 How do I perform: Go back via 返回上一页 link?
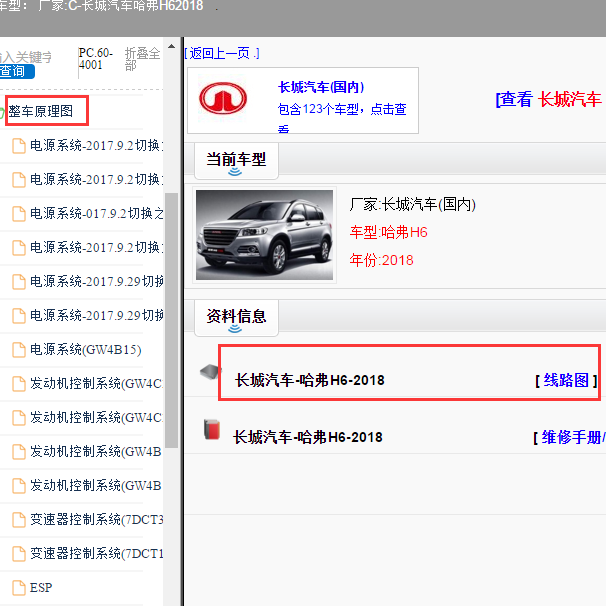coord(222,53)
